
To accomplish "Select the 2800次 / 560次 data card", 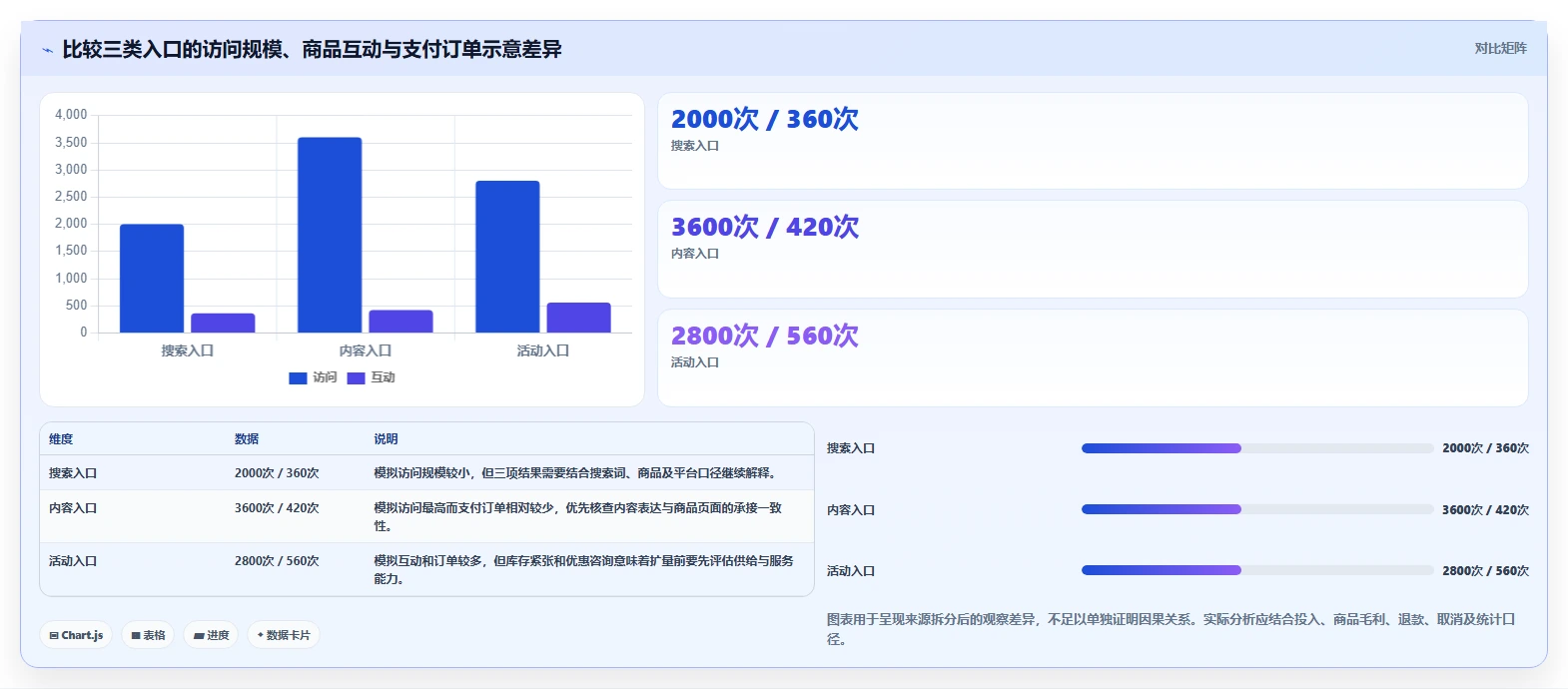I will click(x=1093, y=357).
